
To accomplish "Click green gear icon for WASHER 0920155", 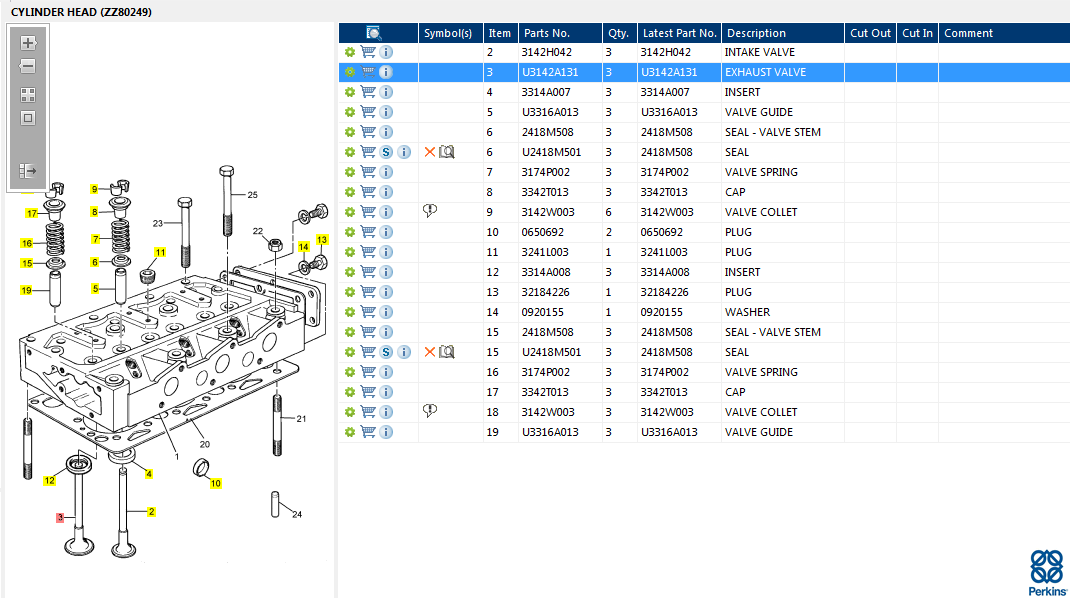I will click(349, 312).
